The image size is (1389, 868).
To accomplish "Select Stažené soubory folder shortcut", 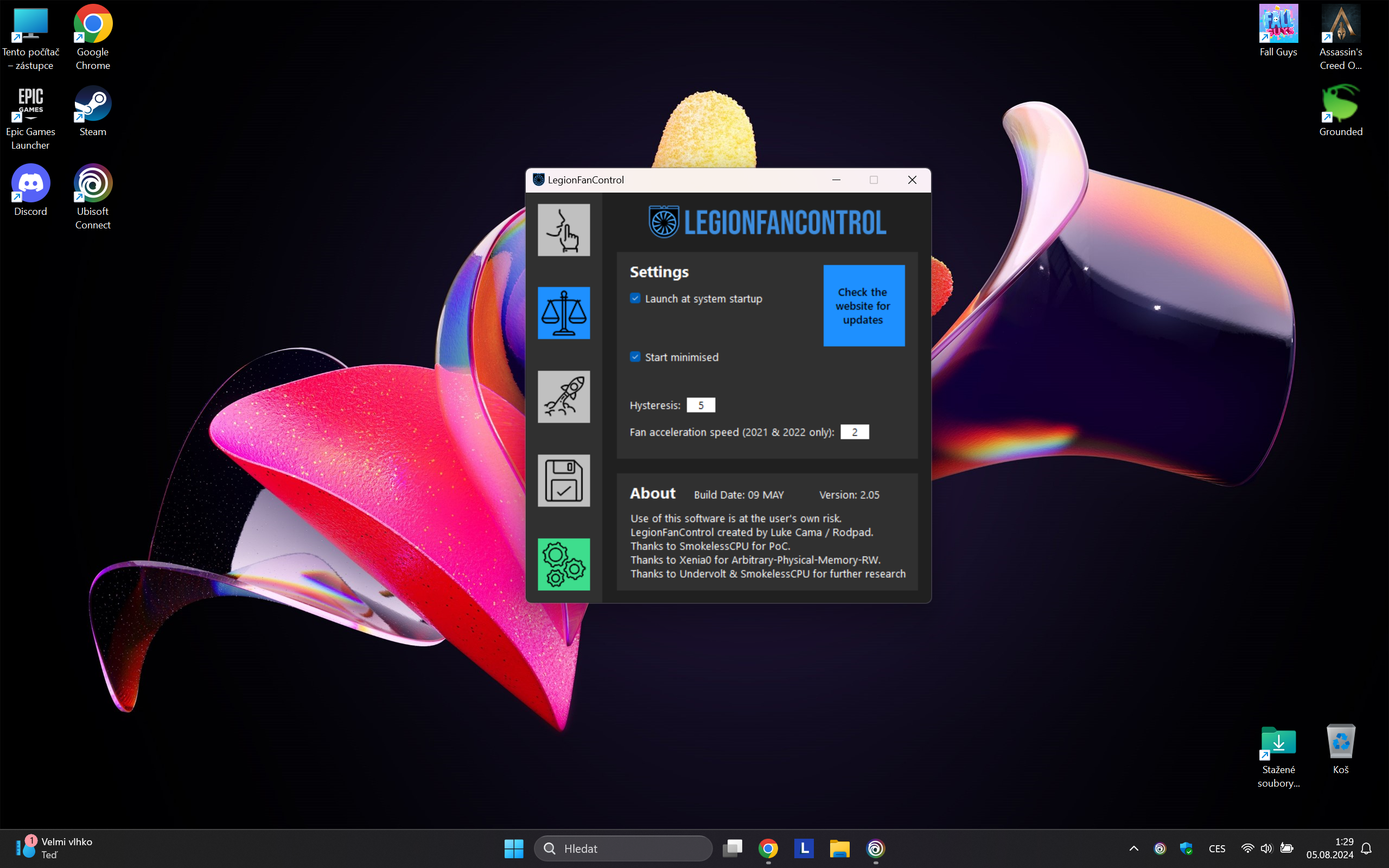I will point(1278,757).
